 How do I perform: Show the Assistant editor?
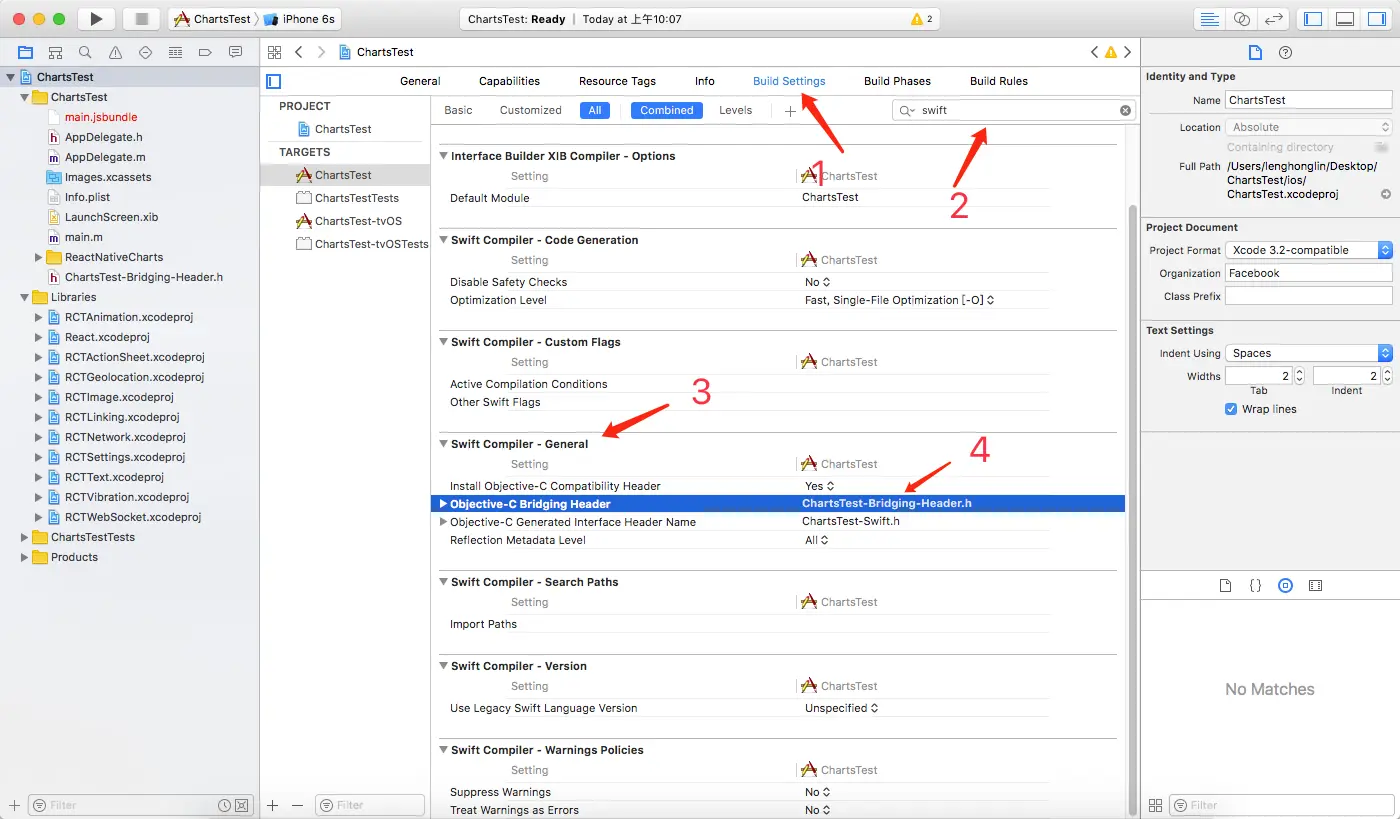click(x=1242, y=19)
